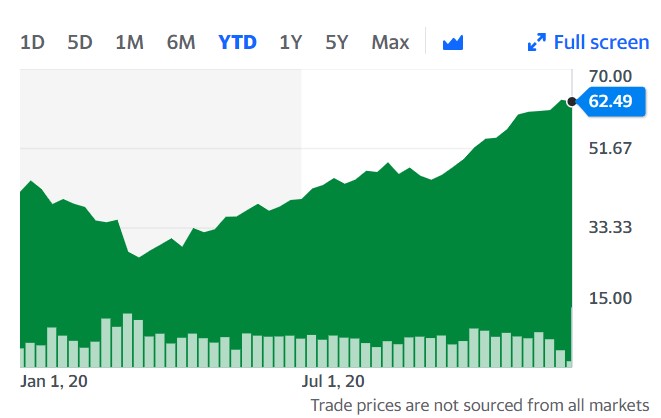Select the YTD range tab

coord(237,42)
